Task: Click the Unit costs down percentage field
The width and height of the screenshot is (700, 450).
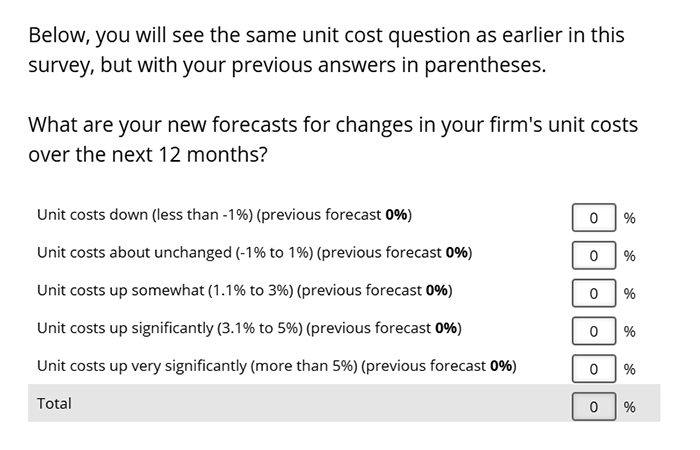Action: (x=594, y=217)
